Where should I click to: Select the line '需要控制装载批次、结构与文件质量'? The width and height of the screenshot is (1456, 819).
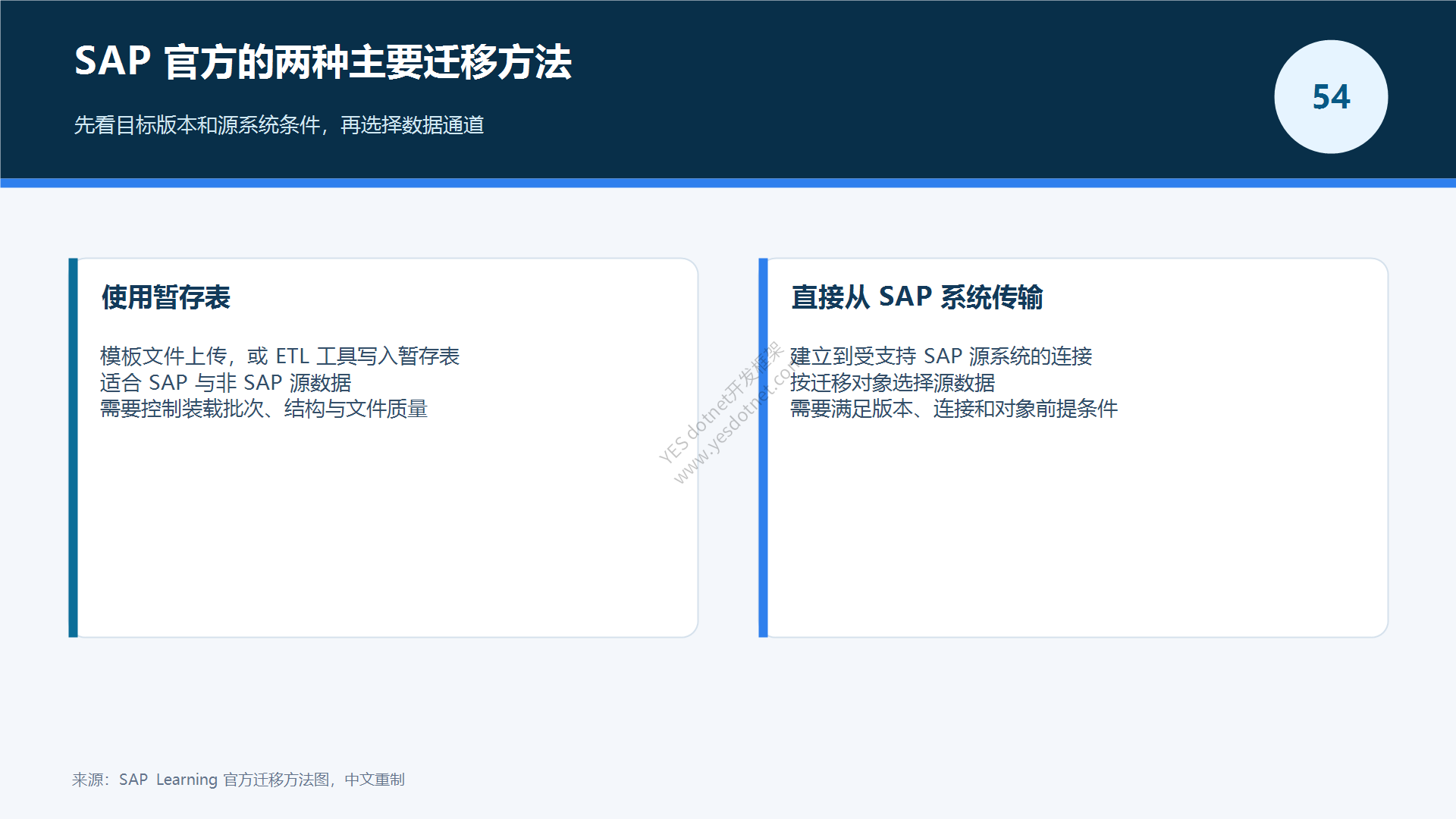click(264, 409)
